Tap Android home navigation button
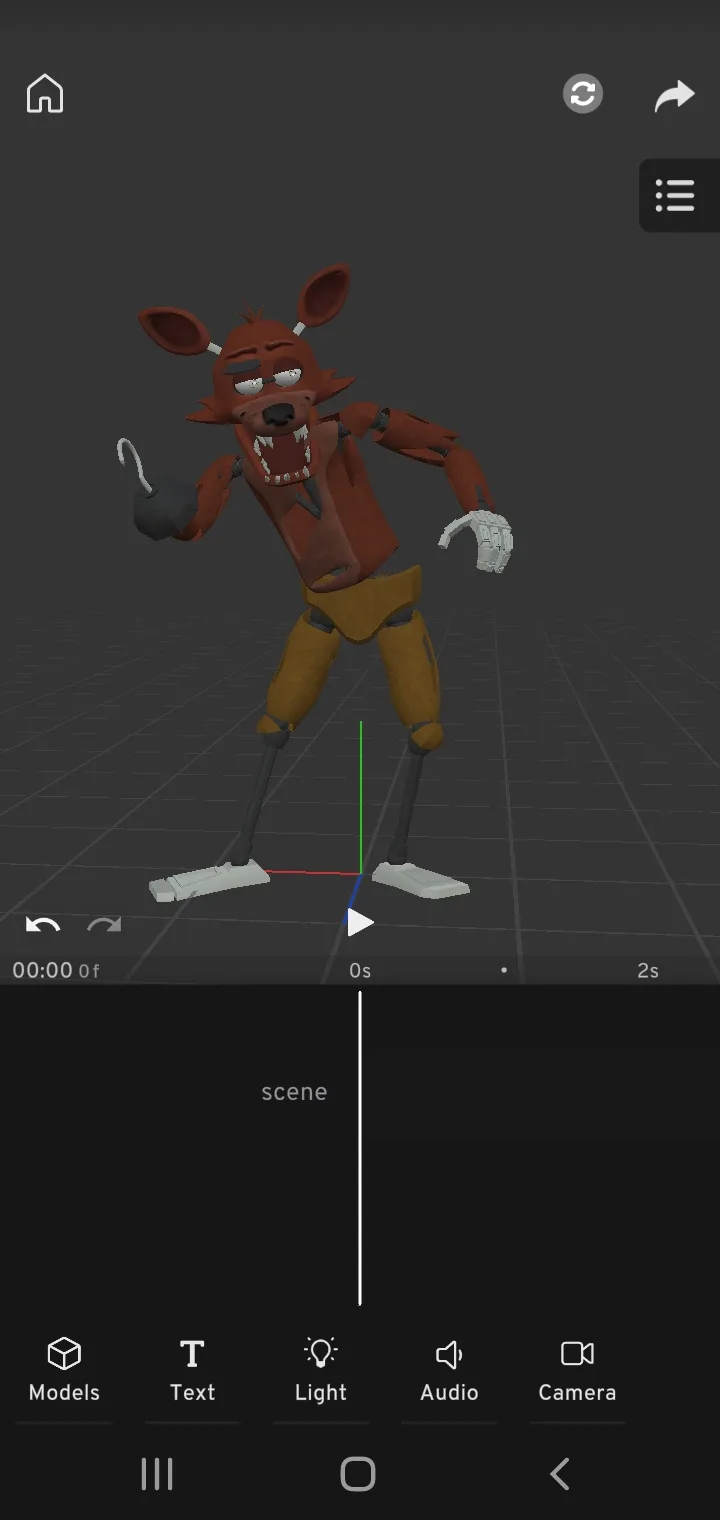 (358, 1474)
